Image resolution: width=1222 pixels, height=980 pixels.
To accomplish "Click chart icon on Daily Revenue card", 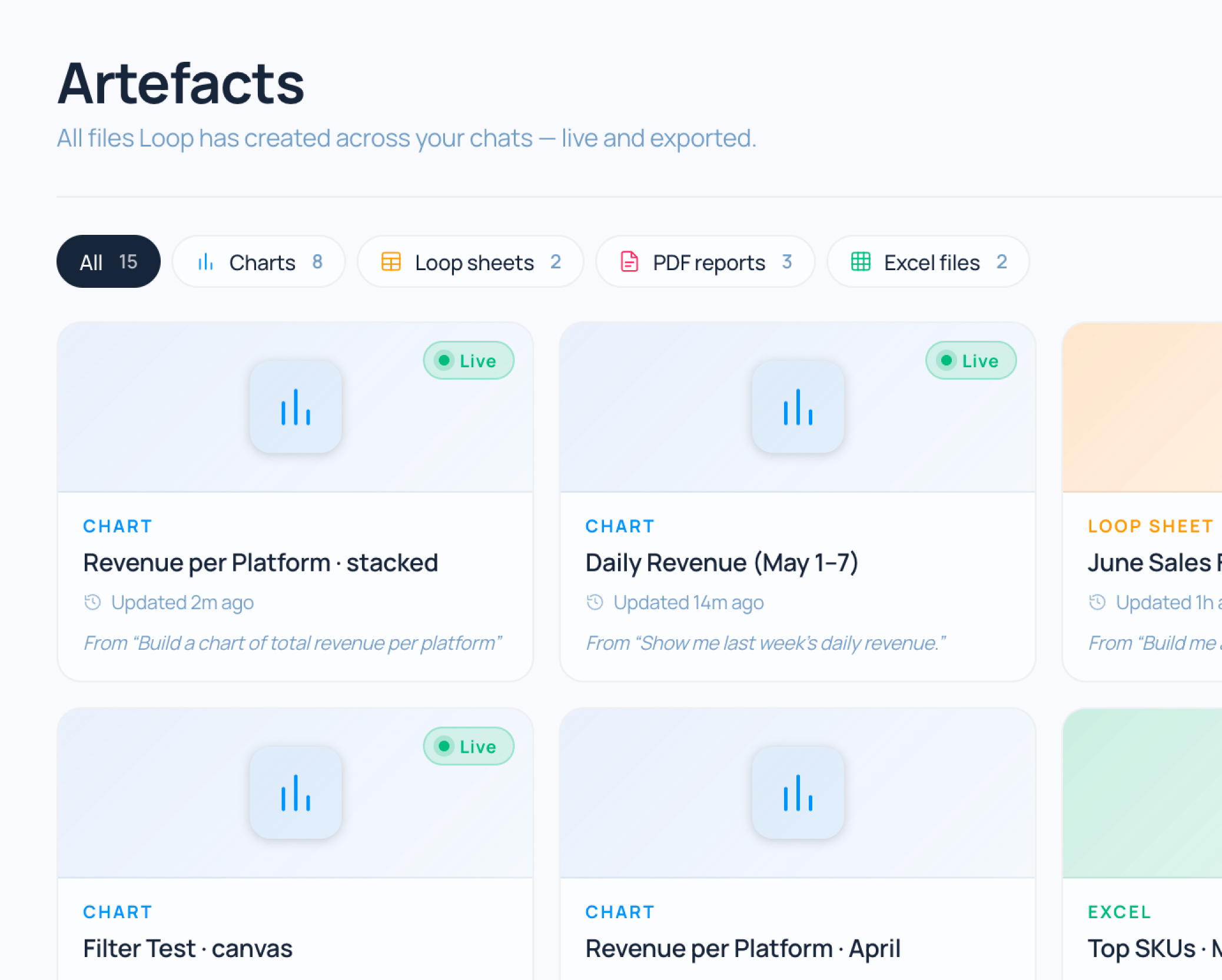I will [798, 407].
